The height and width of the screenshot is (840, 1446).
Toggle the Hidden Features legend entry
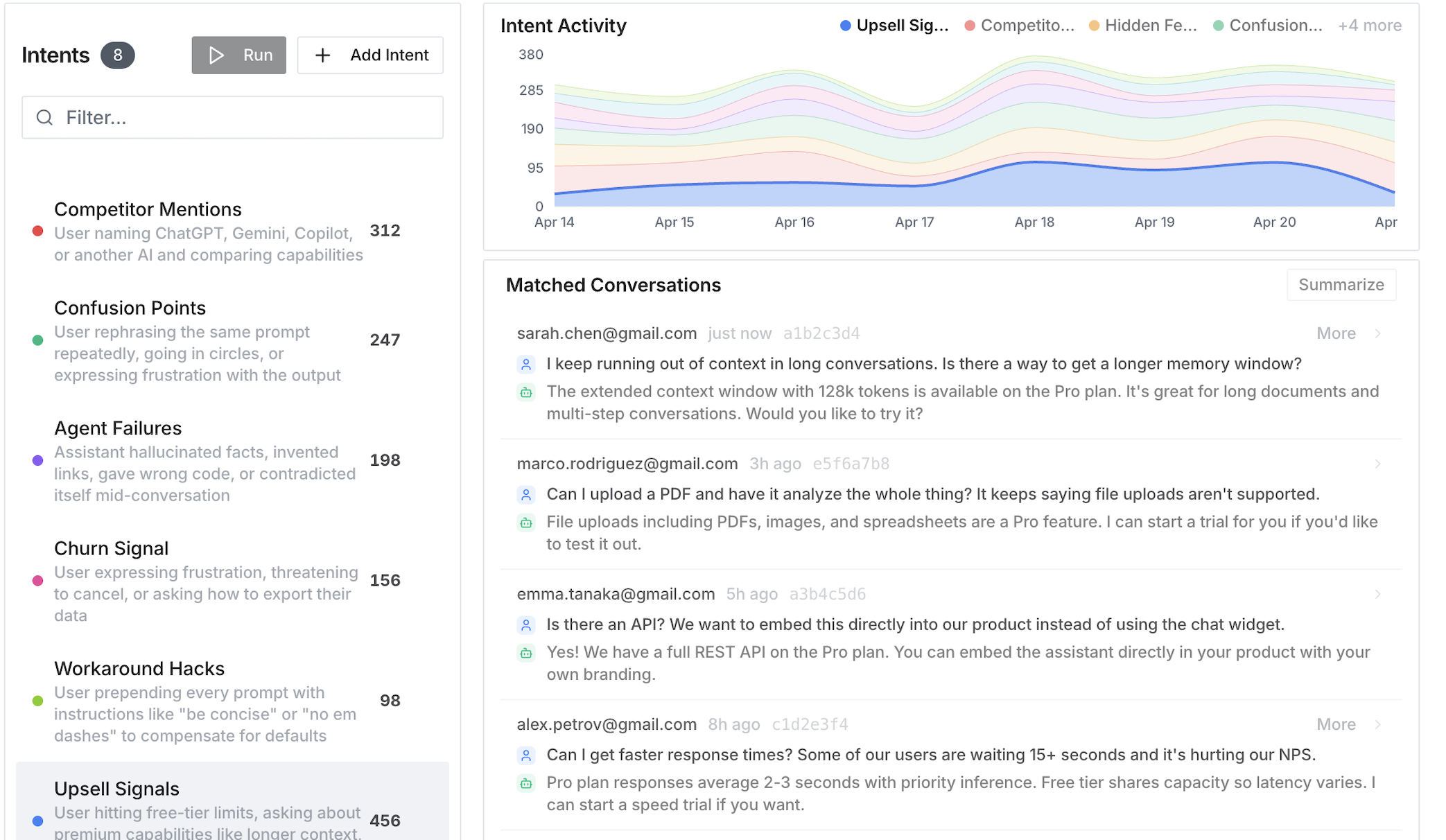1142,25
